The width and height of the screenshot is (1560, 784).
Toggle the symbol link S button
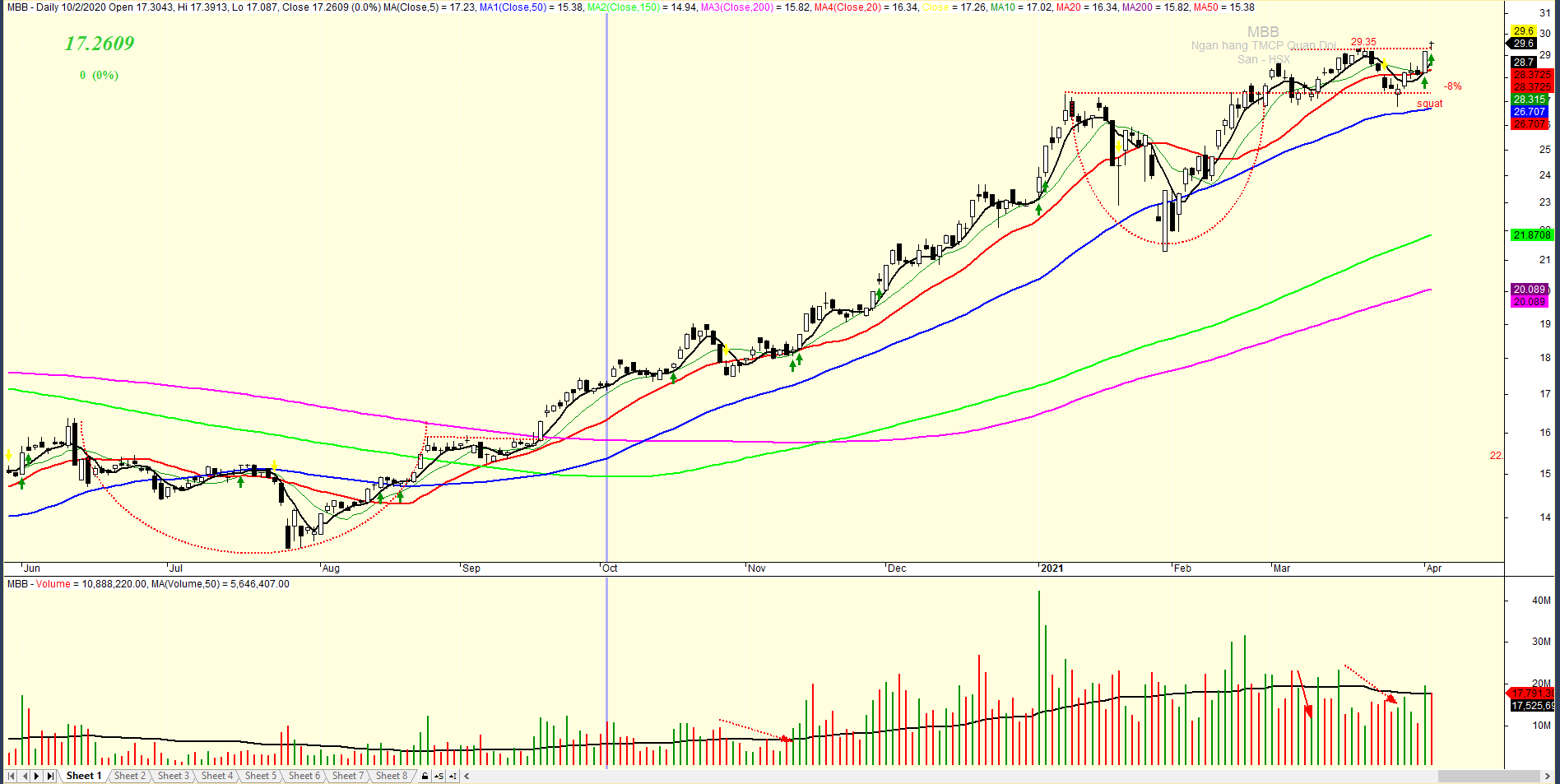(x=438, y=776)
